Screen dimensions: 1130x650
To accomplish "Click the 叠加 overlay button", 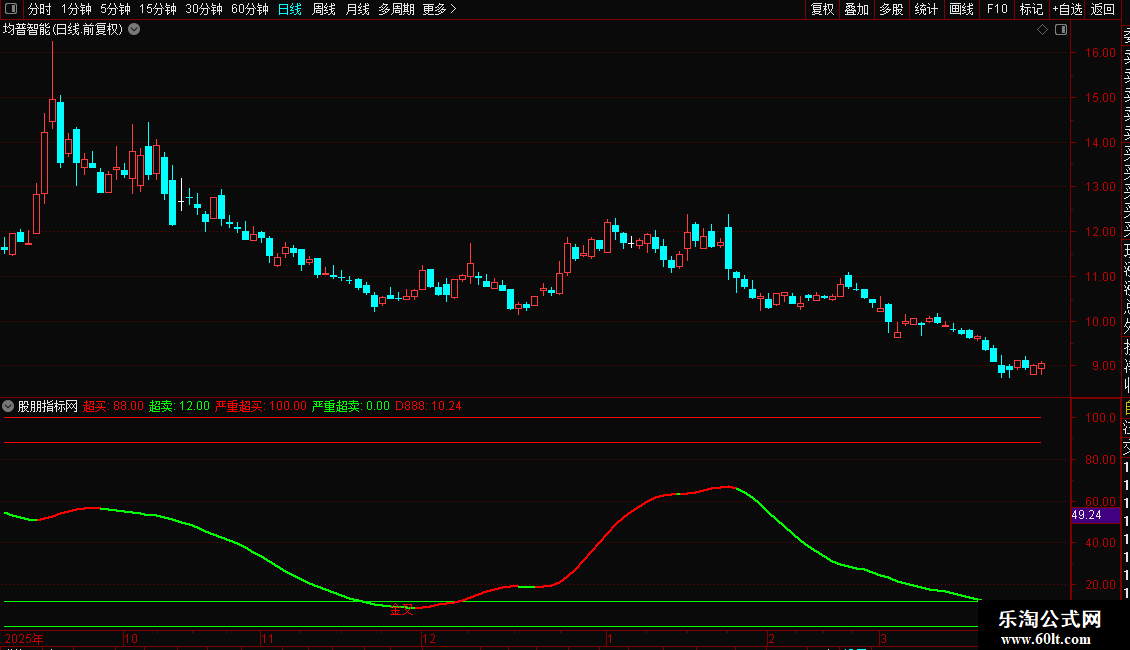I will (857, 9).
